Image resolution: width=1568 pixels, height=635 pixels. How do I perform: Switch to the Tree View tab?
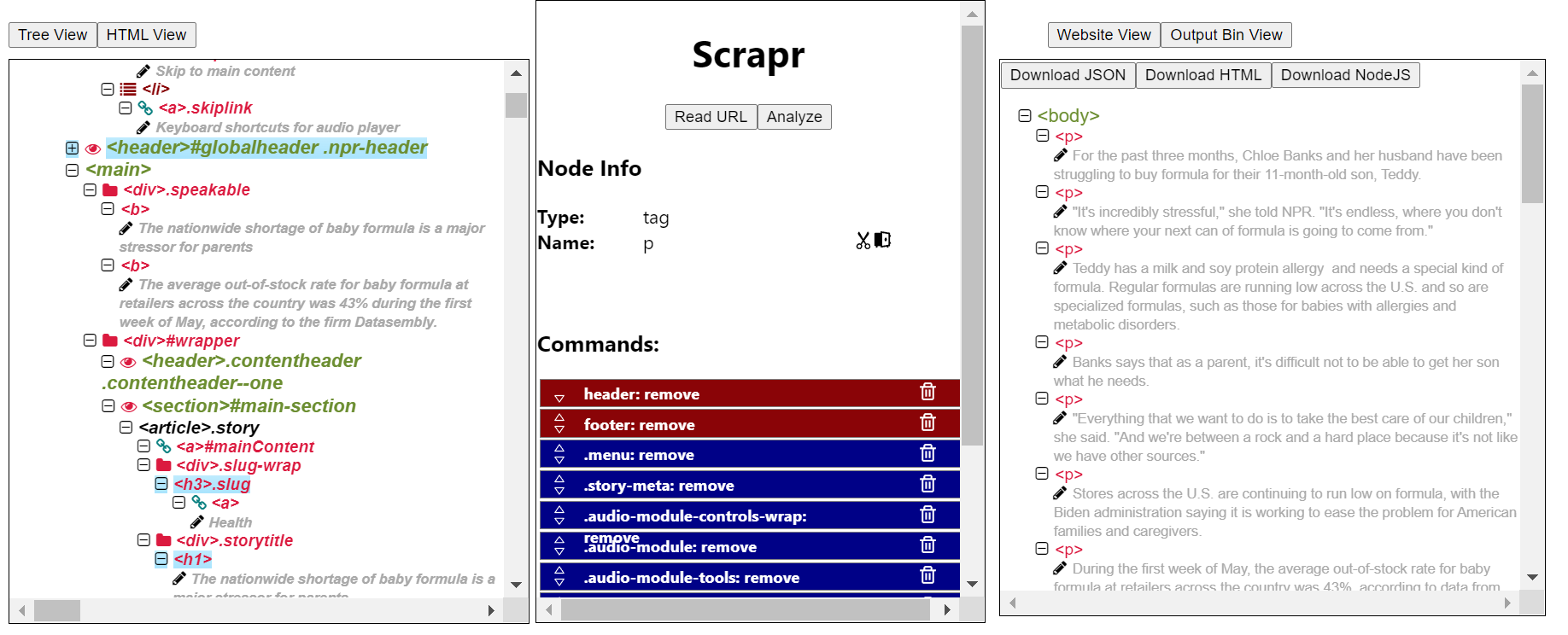coord(53,35)
